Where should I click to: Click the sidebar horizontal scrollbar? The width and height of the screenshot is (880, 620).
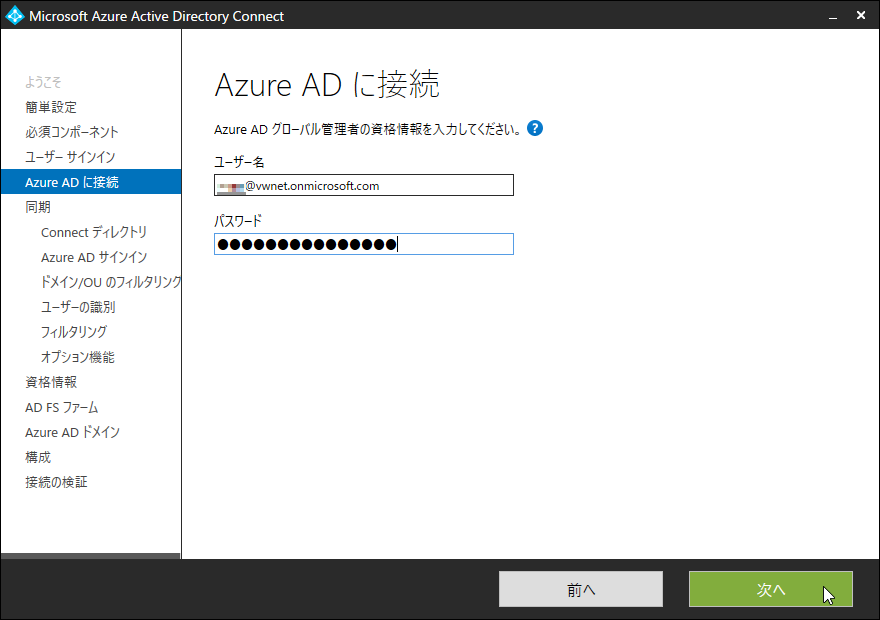click(90, 556)
